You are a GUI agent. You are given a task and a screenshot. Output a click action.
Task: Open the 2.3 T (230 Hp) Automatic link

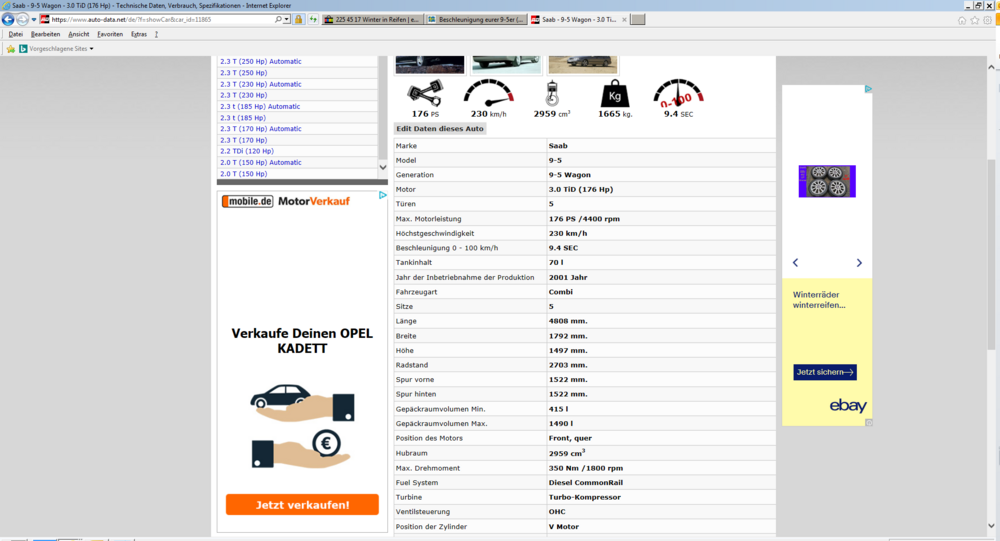[x=261, y=84]
